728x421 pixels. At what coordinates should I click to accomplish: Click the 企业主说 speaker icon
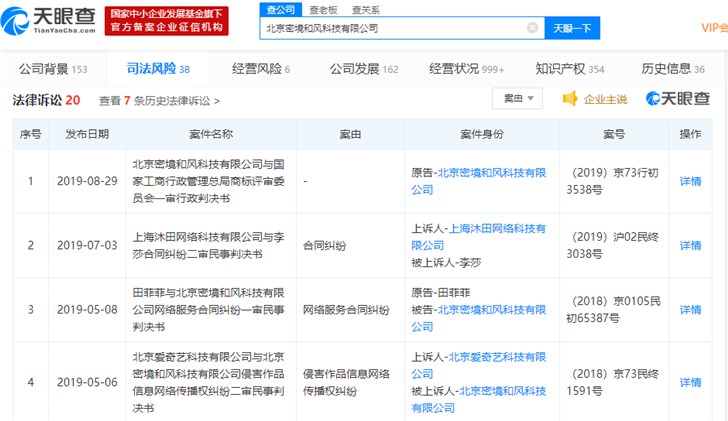coord(570,98)
